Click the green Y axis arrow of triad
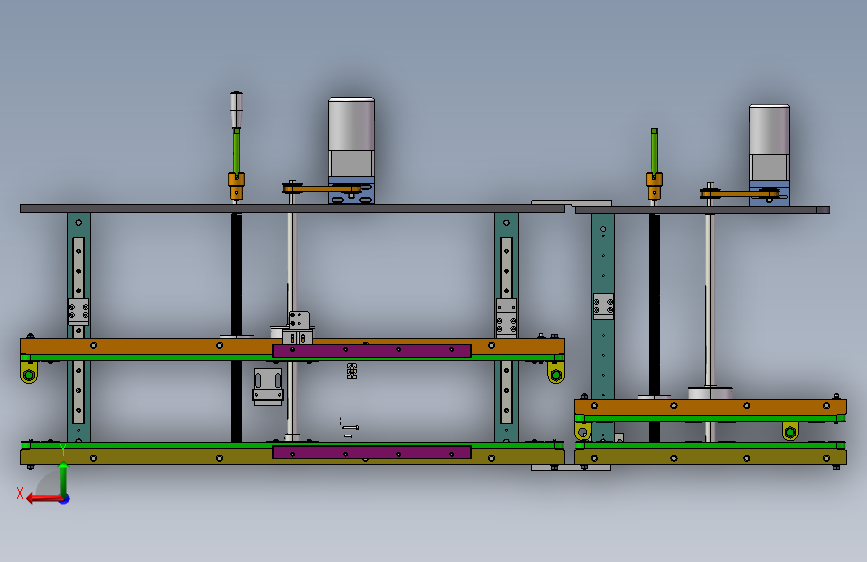Screen dimensions: 867x562 pos(64,478)
